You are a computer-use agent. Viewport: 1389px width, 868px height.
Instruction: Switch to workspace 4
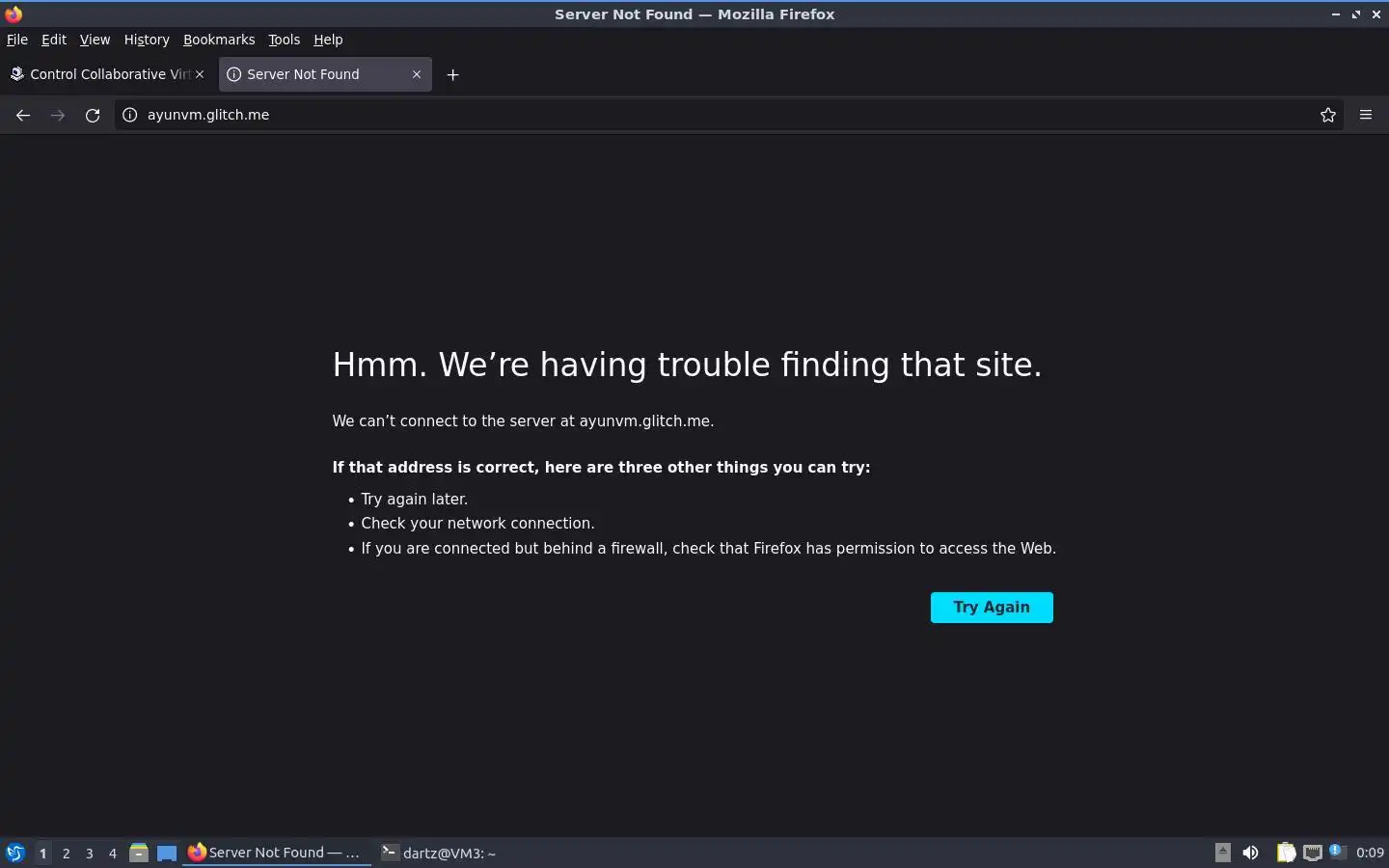tap(112, 853)
